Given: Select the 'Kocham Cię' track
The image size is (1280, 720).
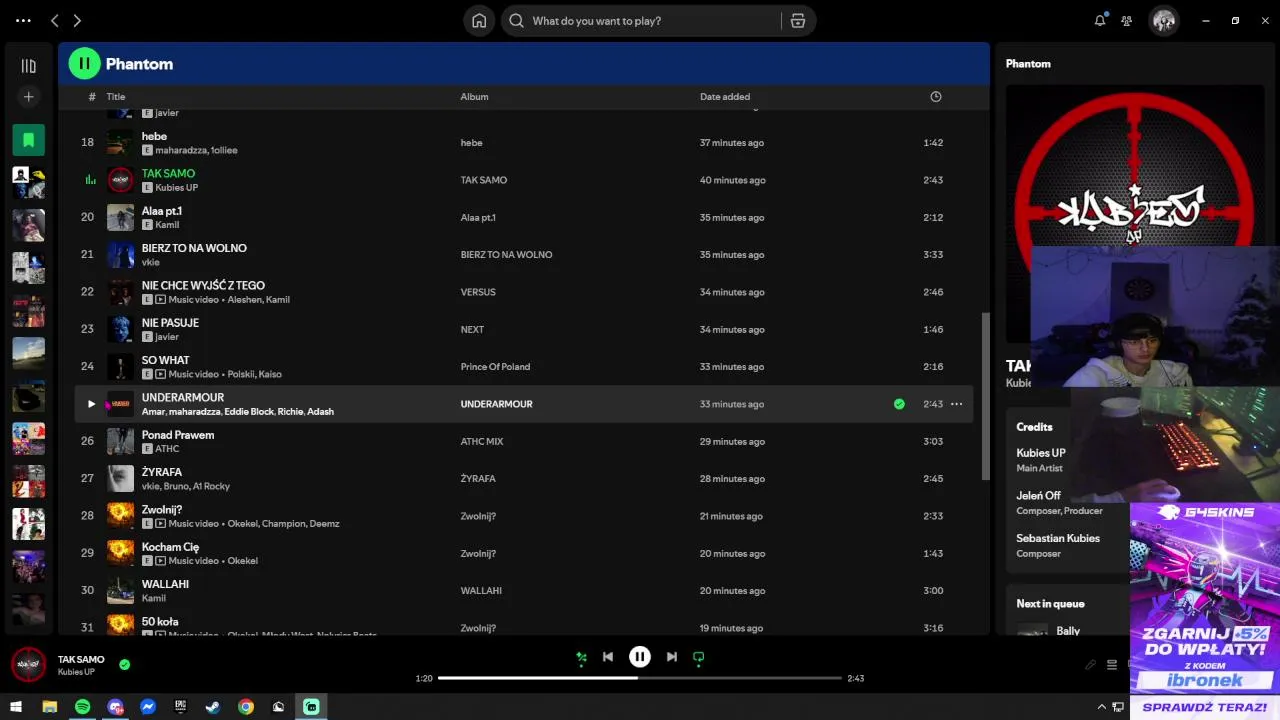Looking at the screenshot, I should 170,547.
